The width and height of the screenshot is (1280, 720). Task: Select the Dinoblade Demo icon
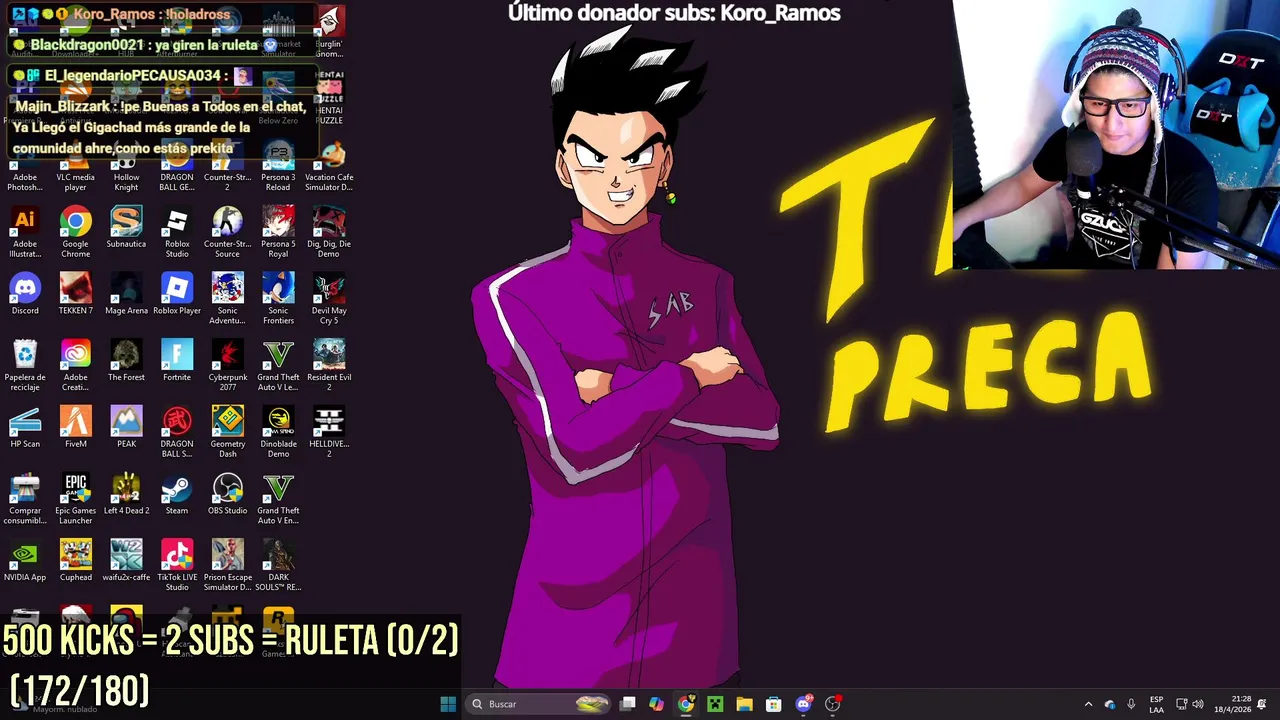278,431
